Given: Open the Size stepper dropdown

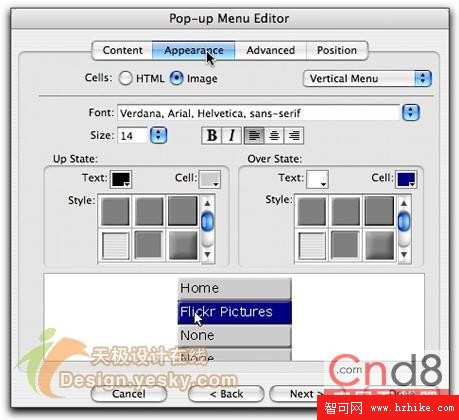Looking at the screenshot, I should pyautogui.click(x=159, y=135).
